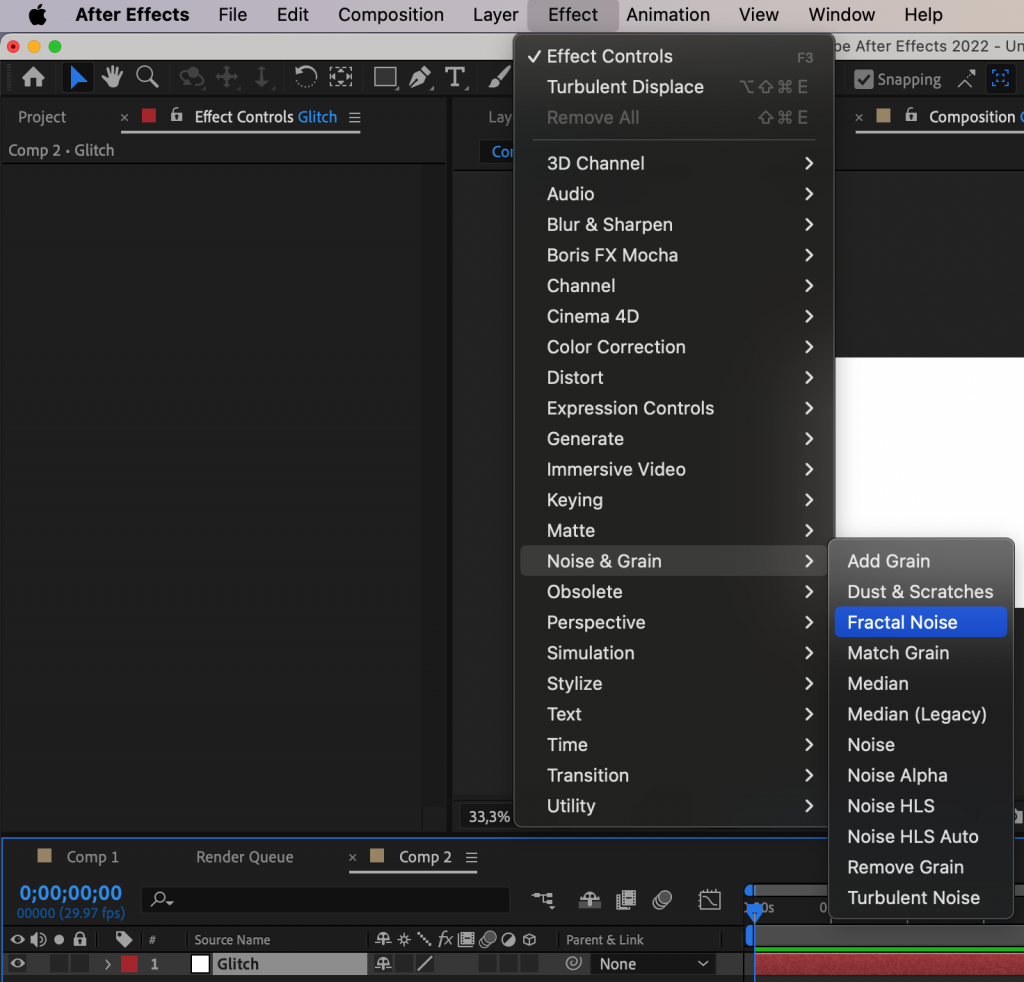The image size is (1024, 982).
Task: Select the Pen tool
Action: tap(419, 76)
